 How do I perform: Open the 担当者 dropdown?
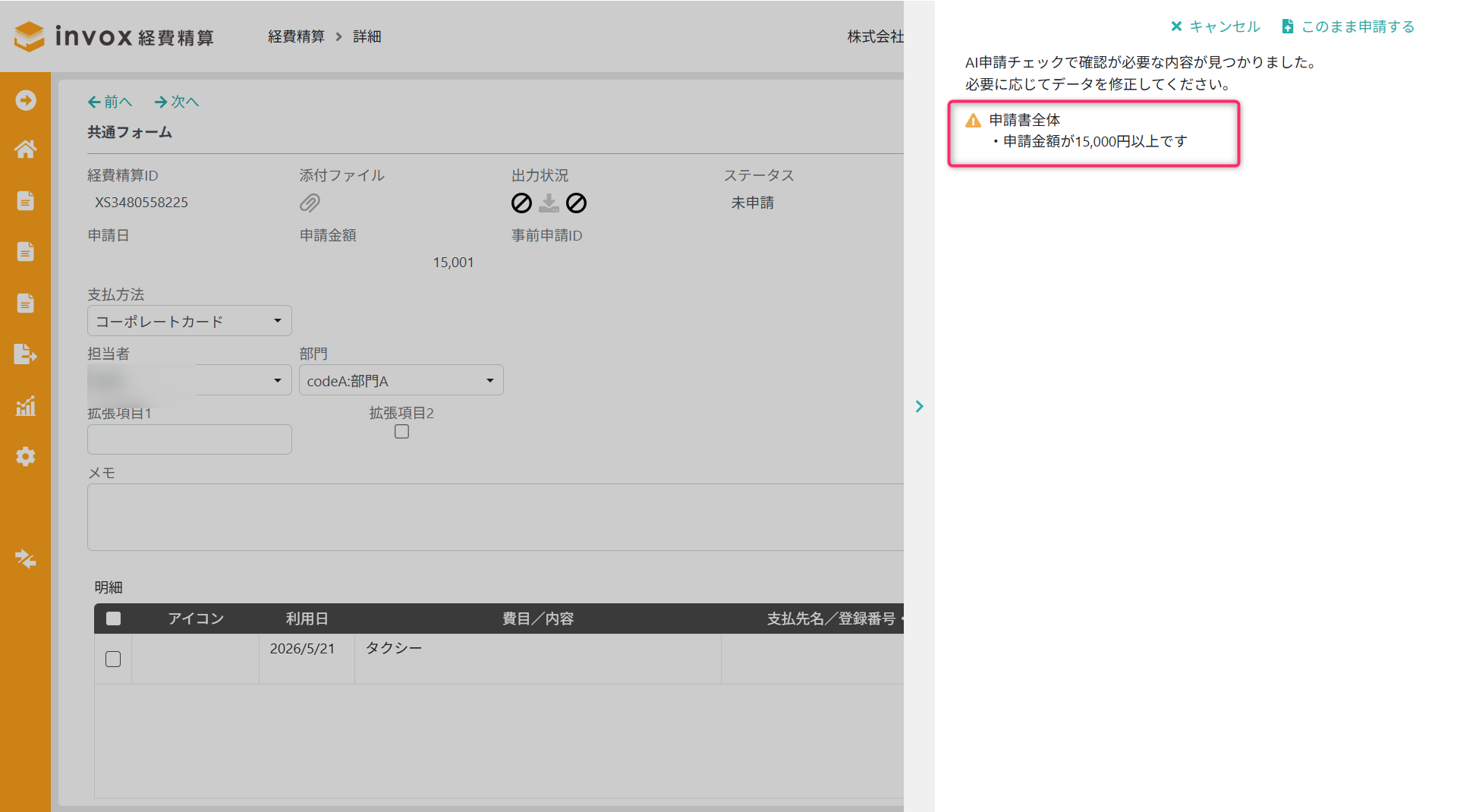point(190,380)
